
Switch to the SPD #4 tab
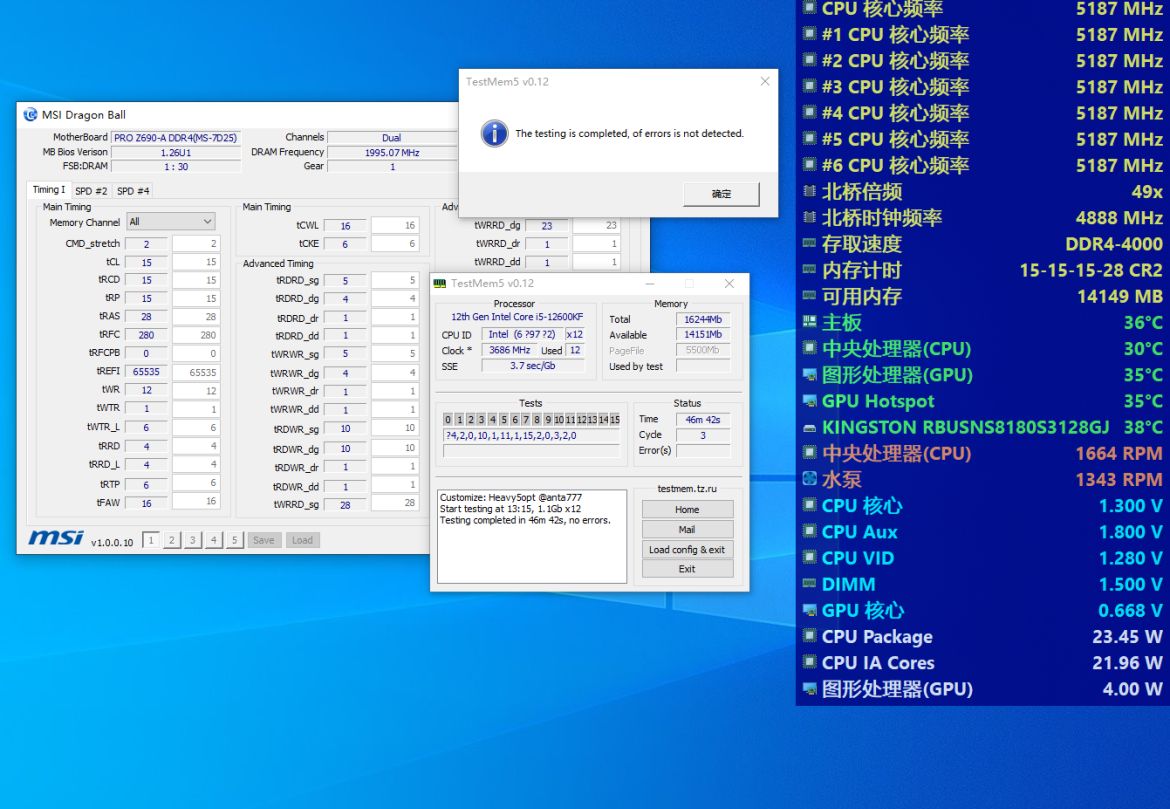133,191
